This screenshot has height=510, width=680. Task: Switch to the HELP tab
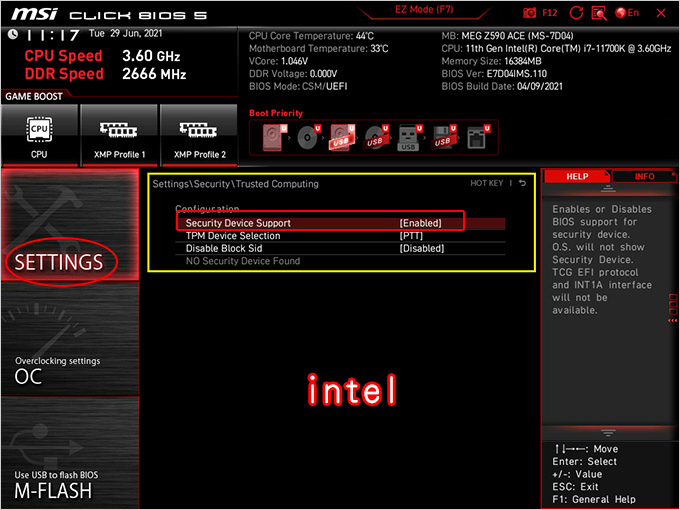click(x=577, y=176)
